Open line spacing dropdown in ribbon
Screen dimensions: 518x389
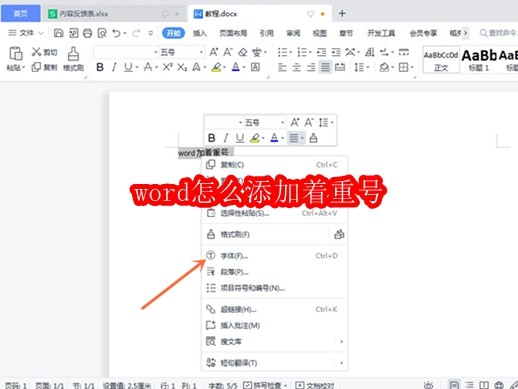(x=368, y=67)
